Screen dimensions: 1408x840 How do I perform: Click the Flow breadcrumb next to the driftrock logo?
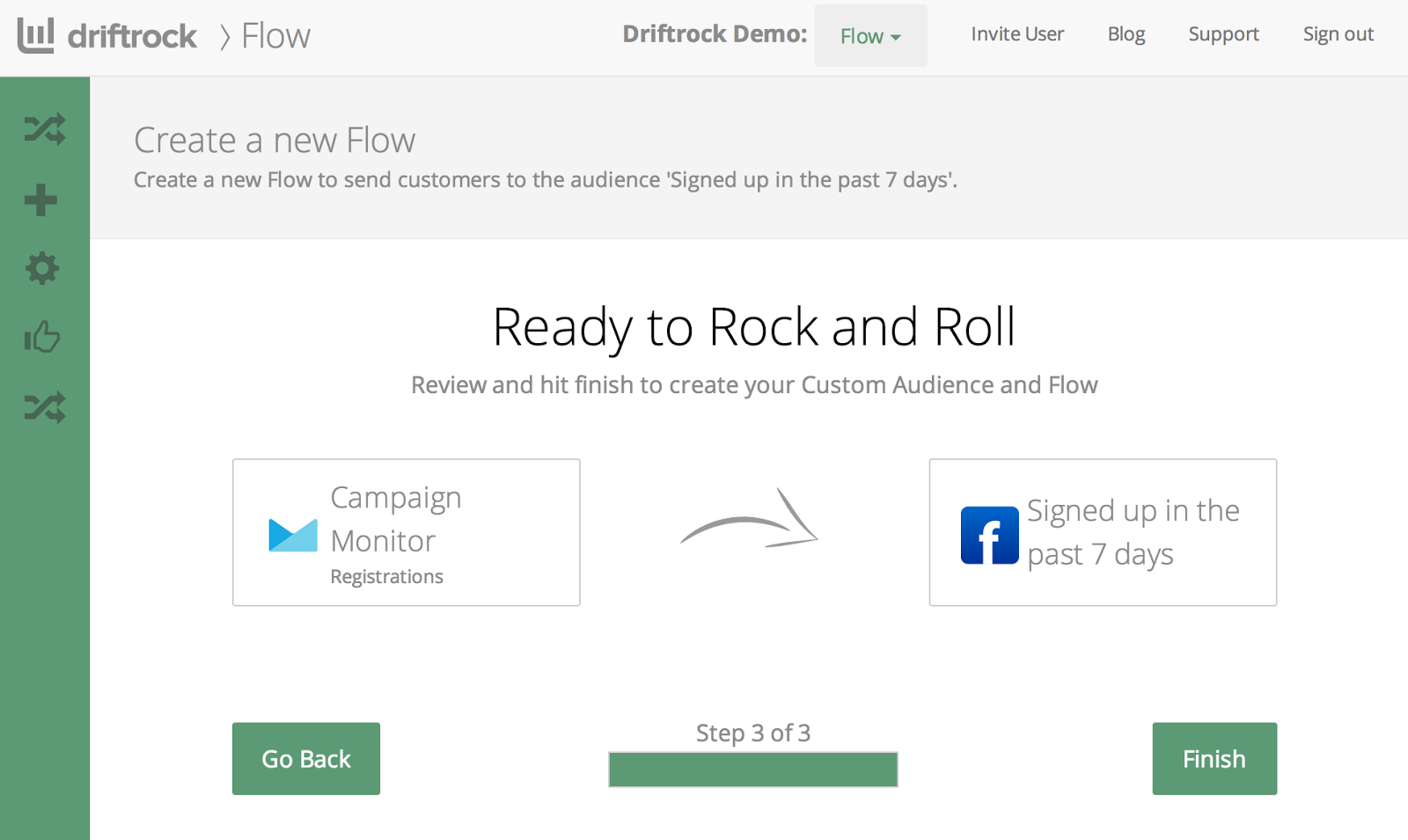point(275,36)
